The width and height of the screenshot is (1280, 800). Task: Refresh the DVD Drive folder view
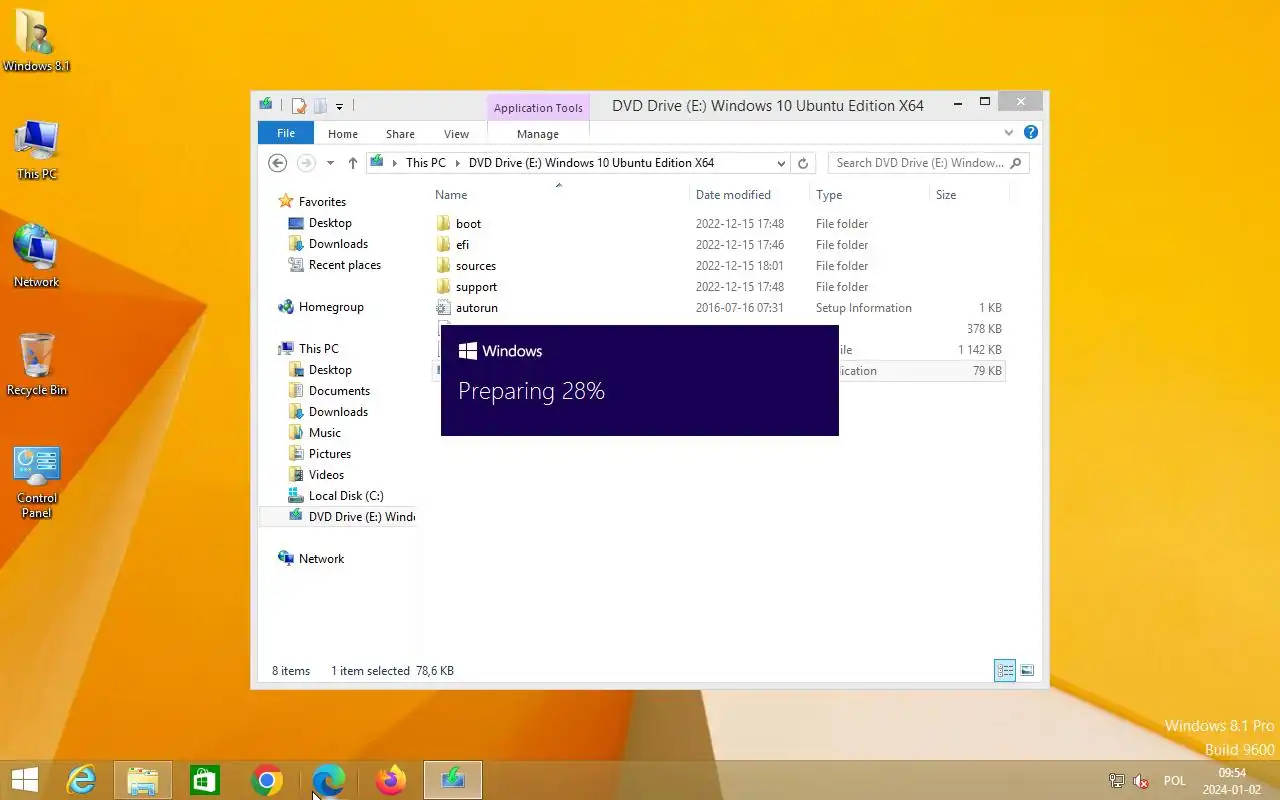coord(803,163)
